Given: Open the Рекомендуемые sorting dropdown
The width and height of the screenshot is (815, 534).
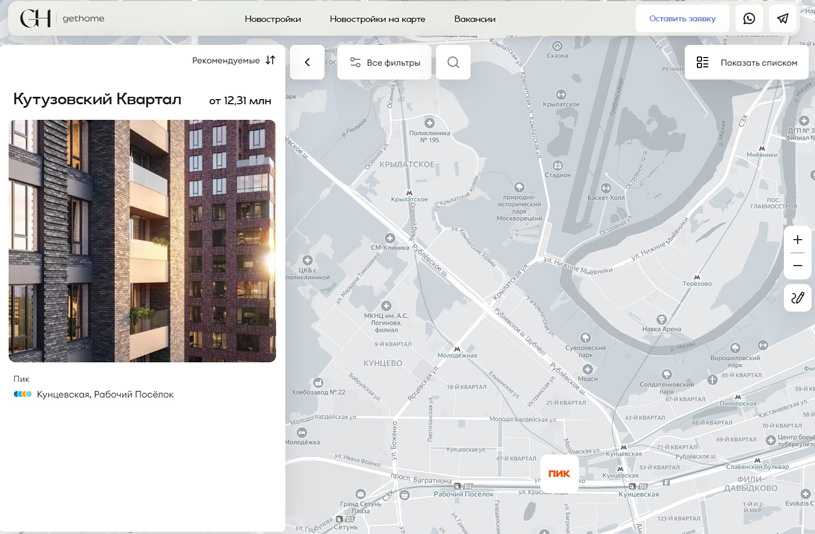Looking at the screenshot, I should click(233, 61).
